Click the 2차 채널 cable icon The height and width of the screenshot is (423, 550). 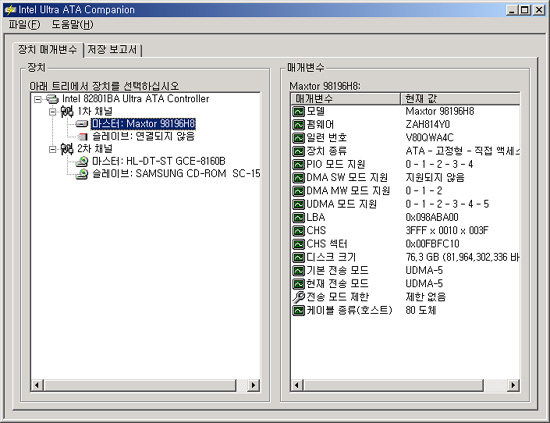(x=67, y=149)
